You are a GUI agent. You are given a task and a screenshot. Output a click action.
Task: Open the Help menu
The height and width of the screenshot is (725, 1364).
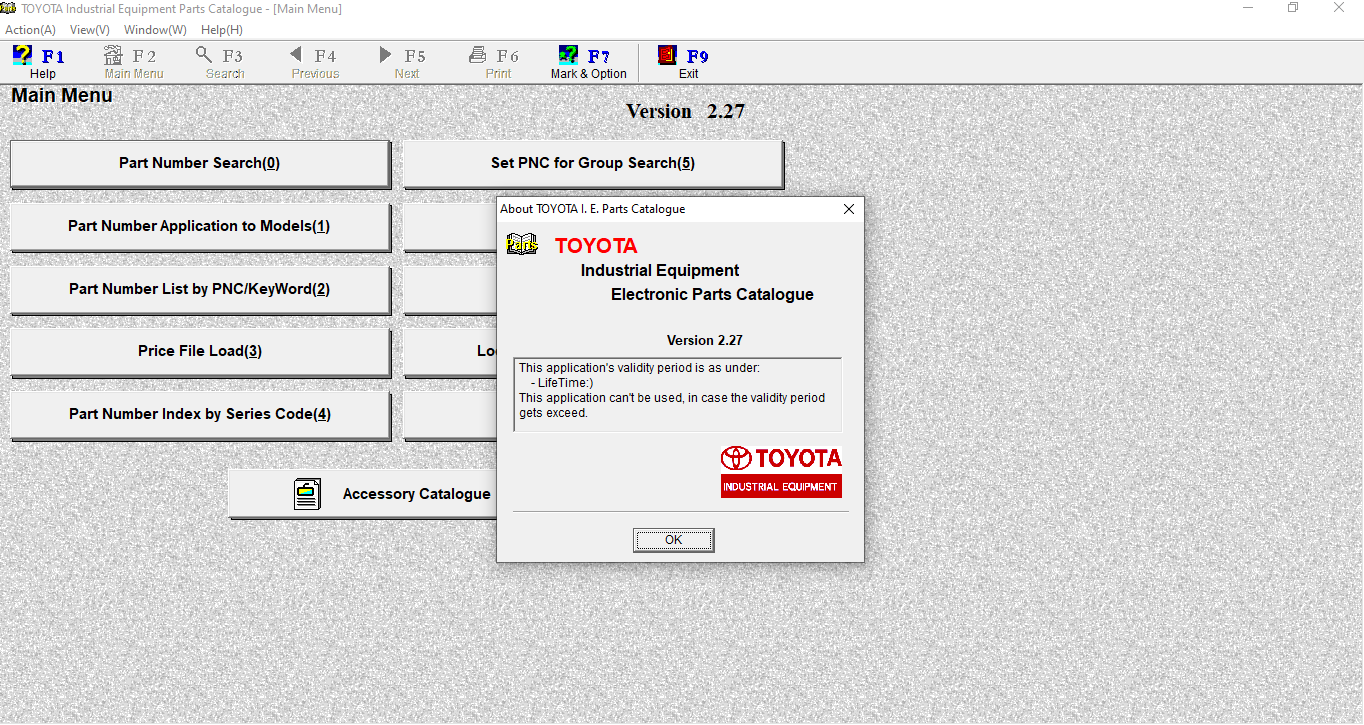click(221, 29)
